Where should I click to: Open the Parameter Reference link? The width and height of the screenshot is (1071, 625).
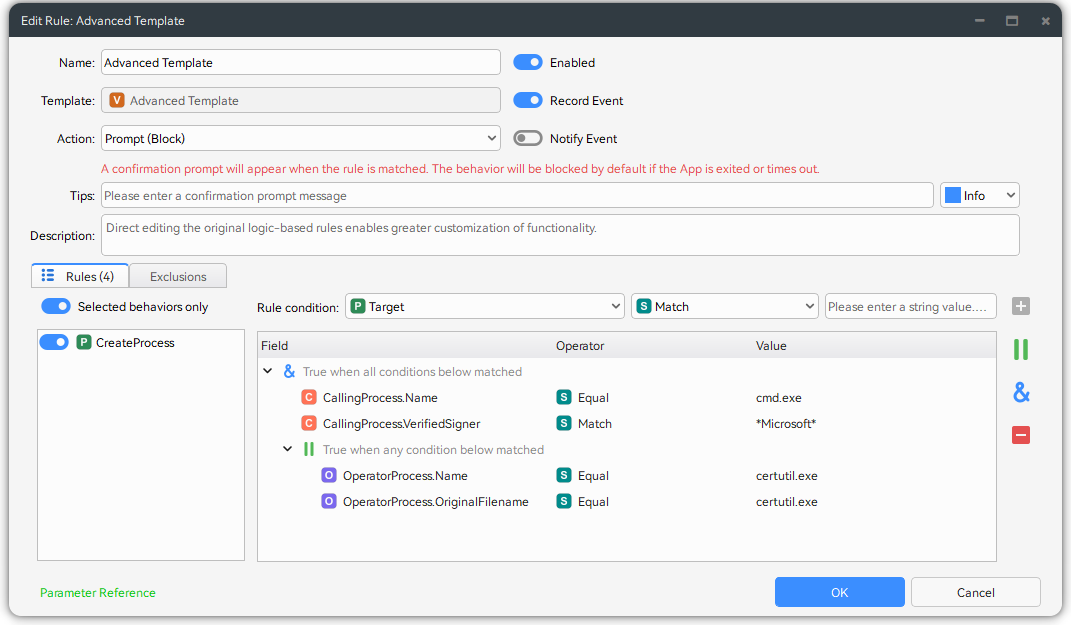point(98,593)
